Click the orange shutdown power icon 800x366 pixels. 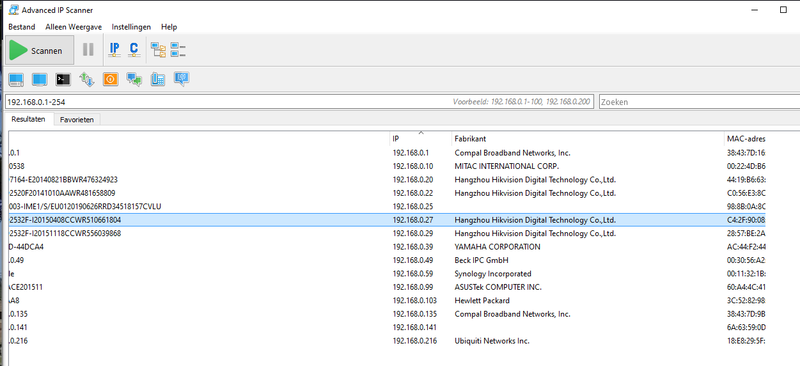[x=110, y=79]
